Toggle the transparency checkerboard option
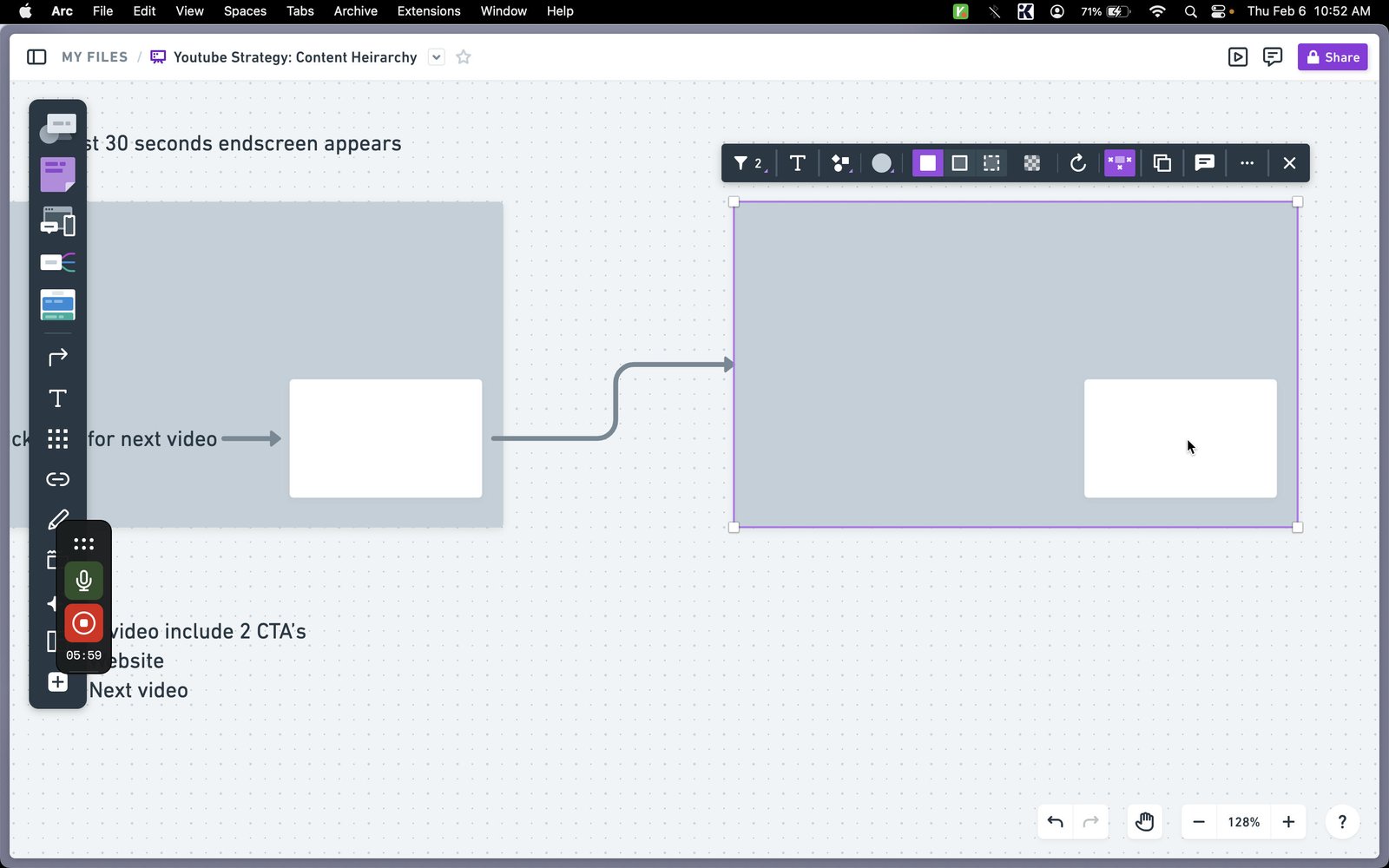 click(1031, 163)
